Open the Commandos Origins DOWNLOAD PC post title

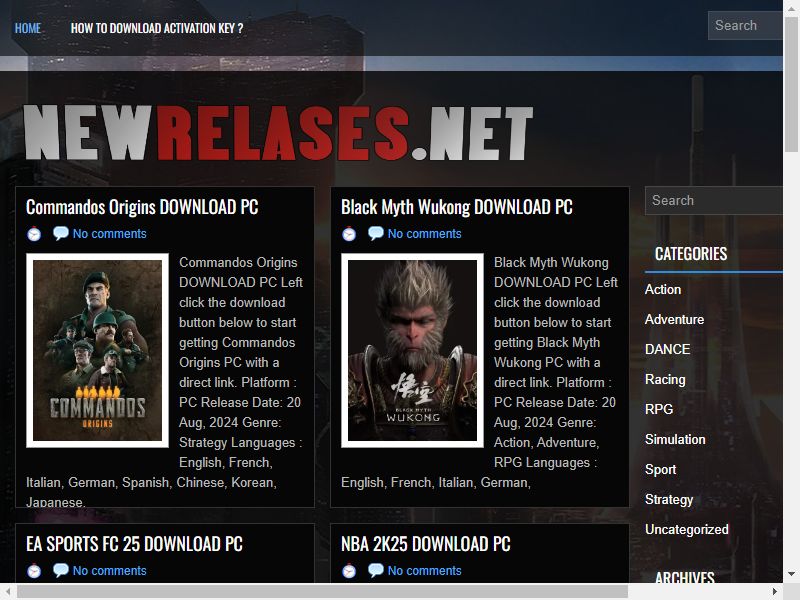[142, 207]
